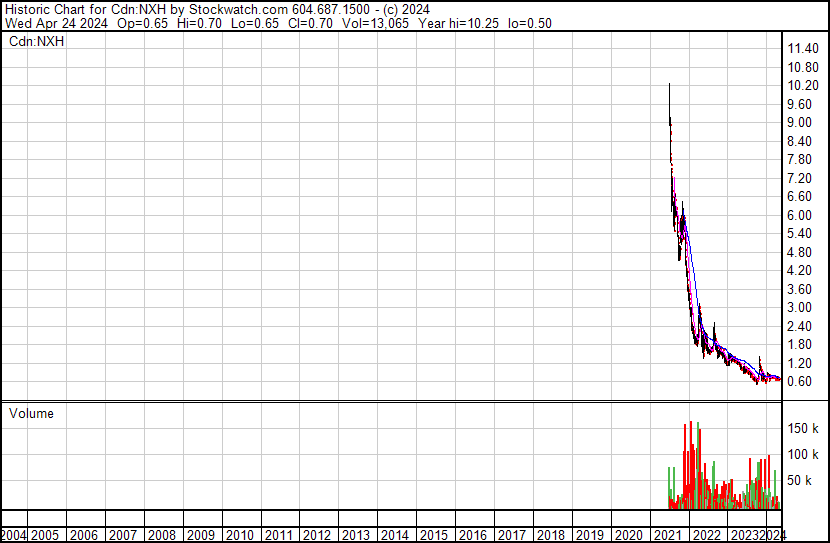Click the 100 k volume axis label

pos(803,455)
